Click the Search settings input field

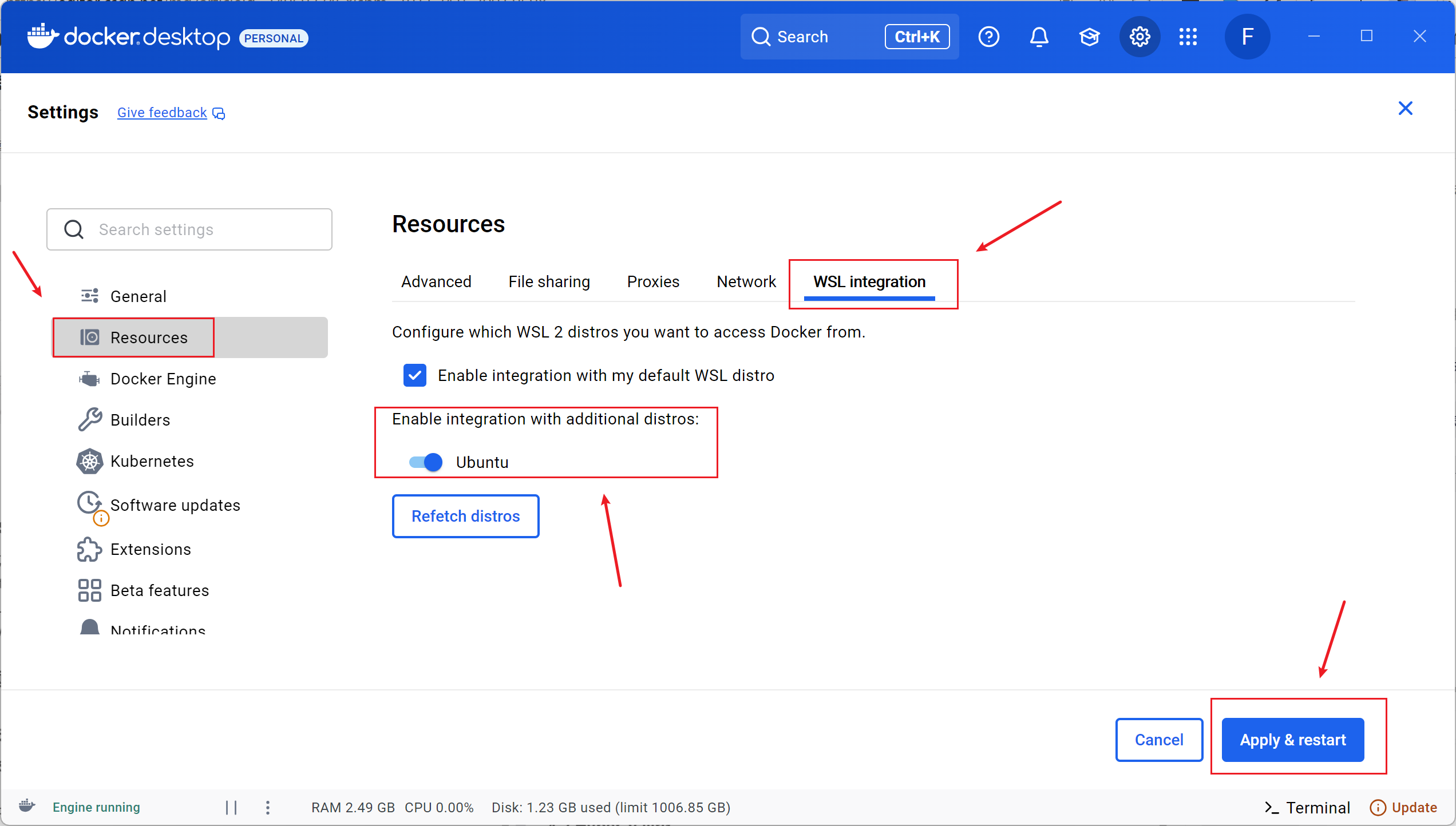(x=189, y=229)
